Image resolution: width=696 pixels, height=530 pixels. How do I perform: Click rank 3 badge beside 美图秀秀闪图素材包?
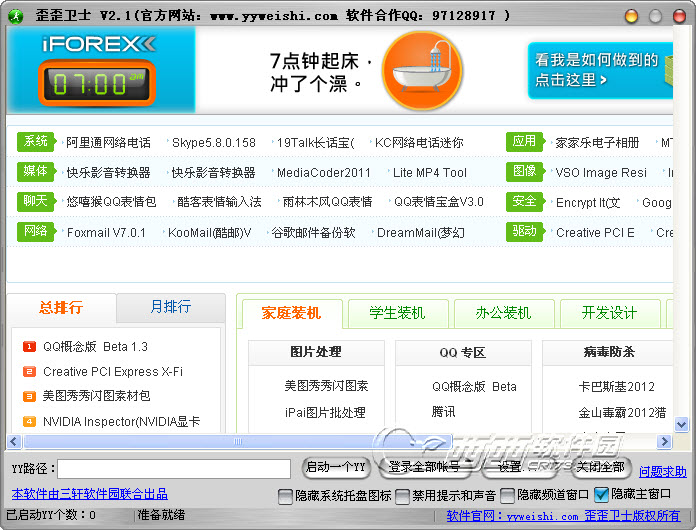(29, 396)
